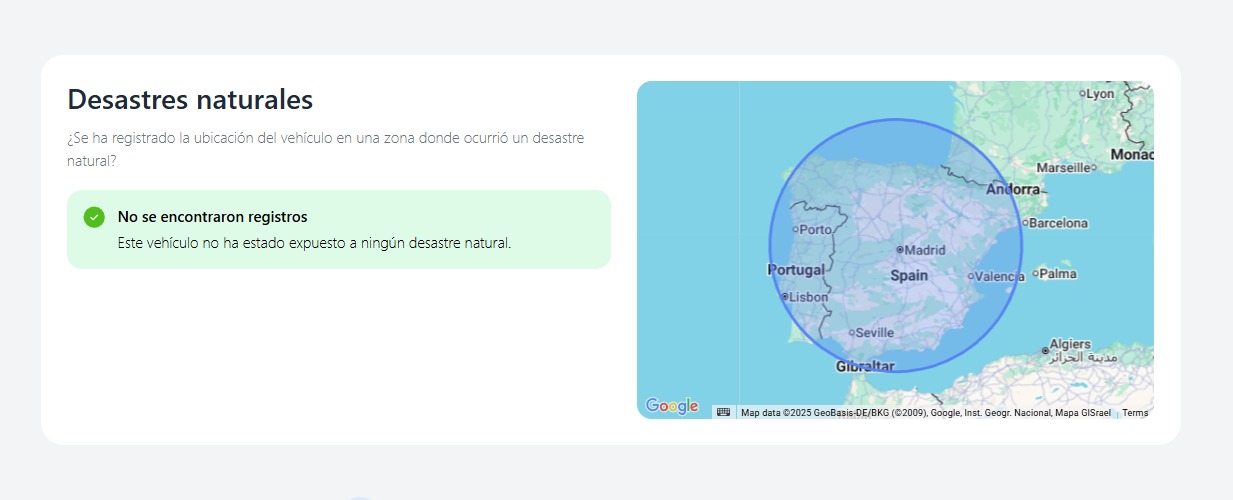The image size is (1233, 500).
Task: Click the Porto city marker
Action: [795, 229]
